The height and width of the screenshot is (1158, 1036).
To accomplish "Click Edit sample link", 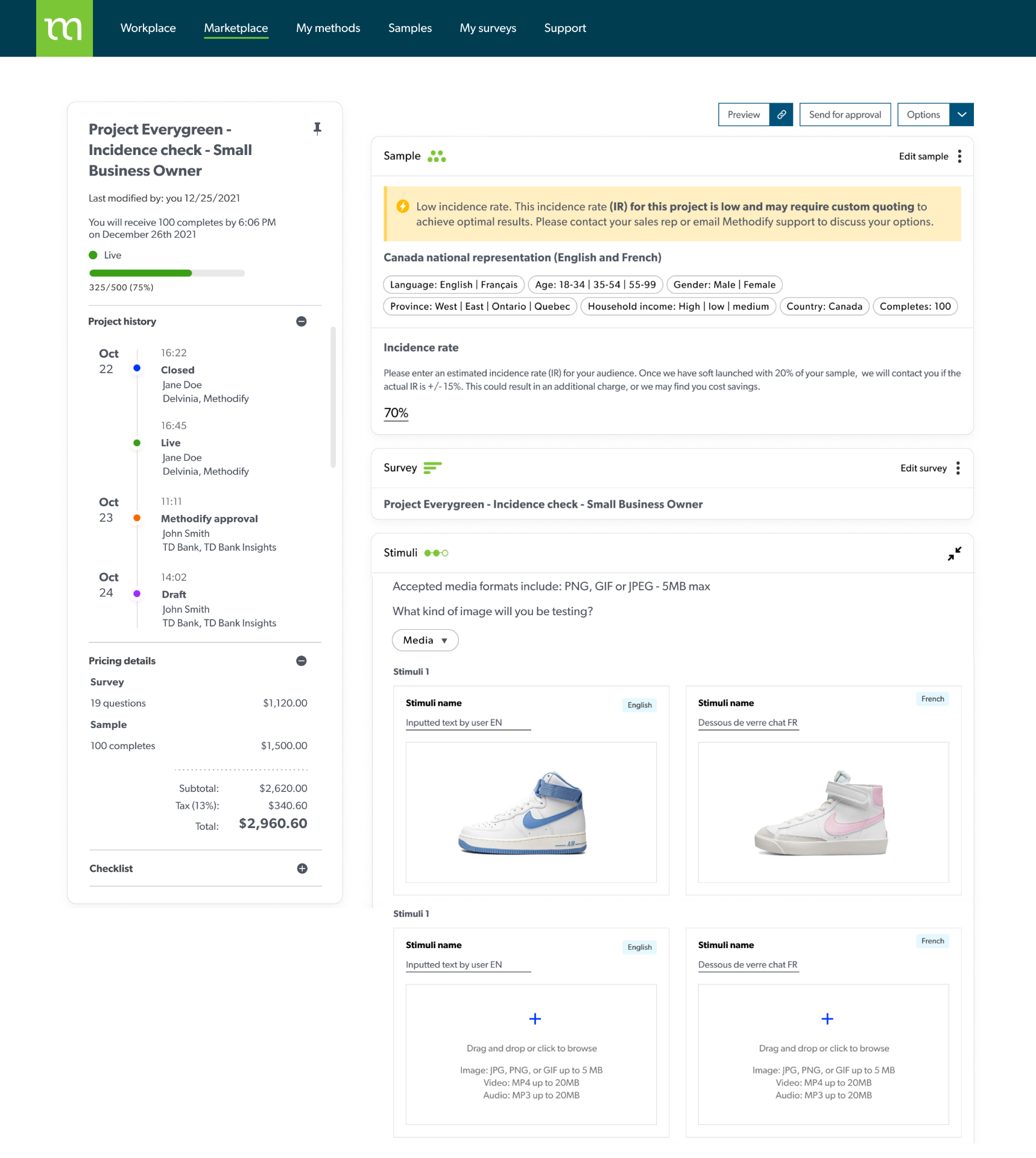I will [923, 156].
